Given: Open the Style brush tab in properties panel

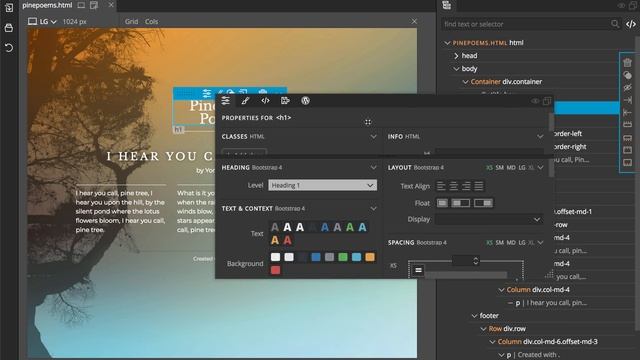Looking at the screenshot, I should (x=245, y=101).
